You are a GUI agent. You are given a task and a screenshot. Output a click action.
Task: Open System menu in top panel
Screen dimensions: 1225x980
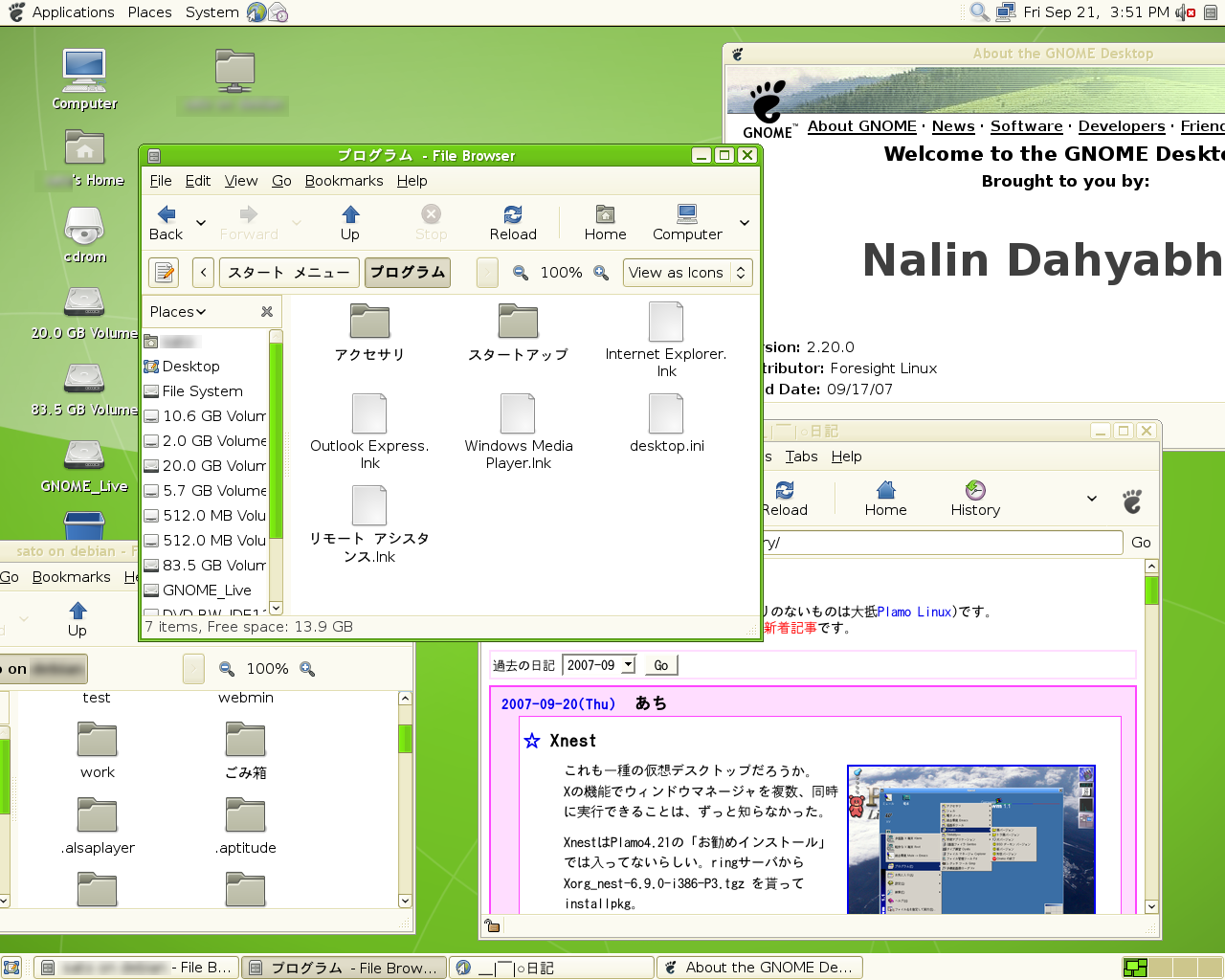pos(212,12)
